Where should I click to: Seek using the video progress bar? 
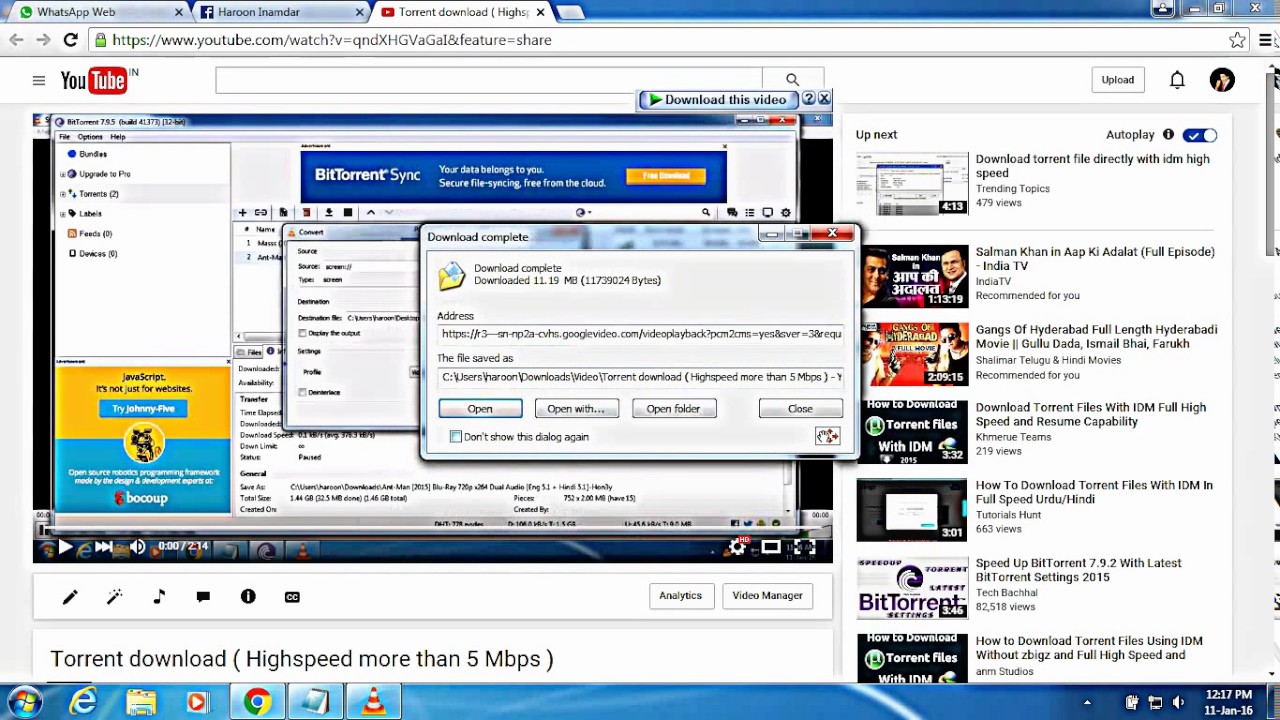433,529
